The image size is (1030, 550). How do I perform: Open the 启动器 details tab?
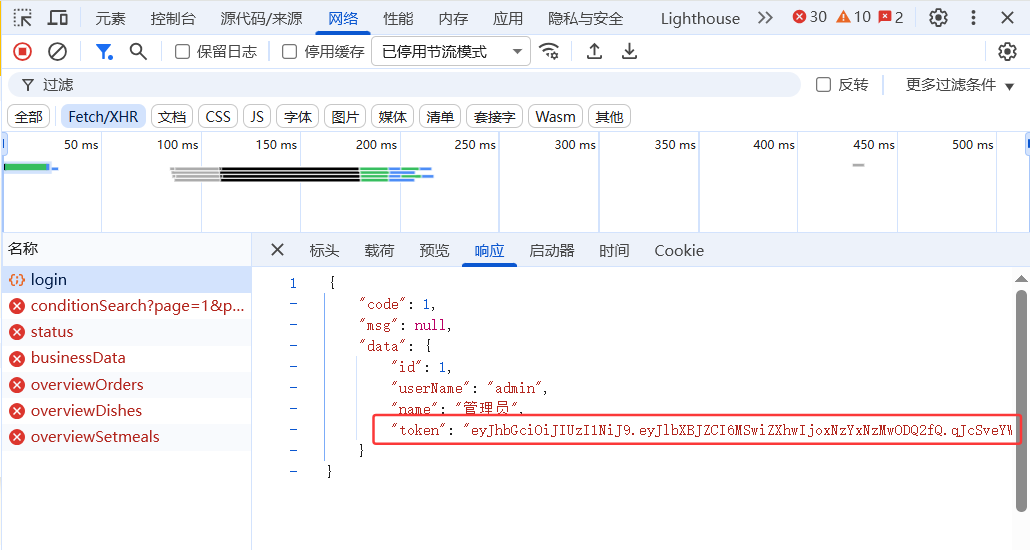click(x=552, y=250)
